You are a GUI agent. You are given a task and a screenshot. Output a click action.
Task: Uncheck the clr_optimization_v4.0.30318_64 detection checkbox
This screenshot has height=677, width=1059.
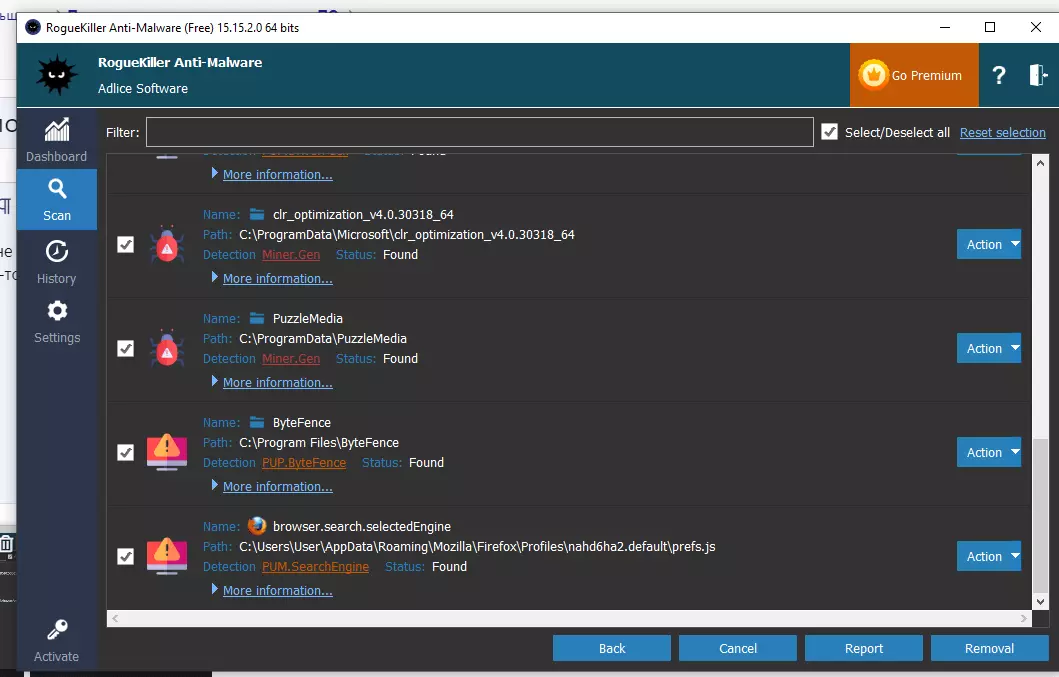point(126,244)
